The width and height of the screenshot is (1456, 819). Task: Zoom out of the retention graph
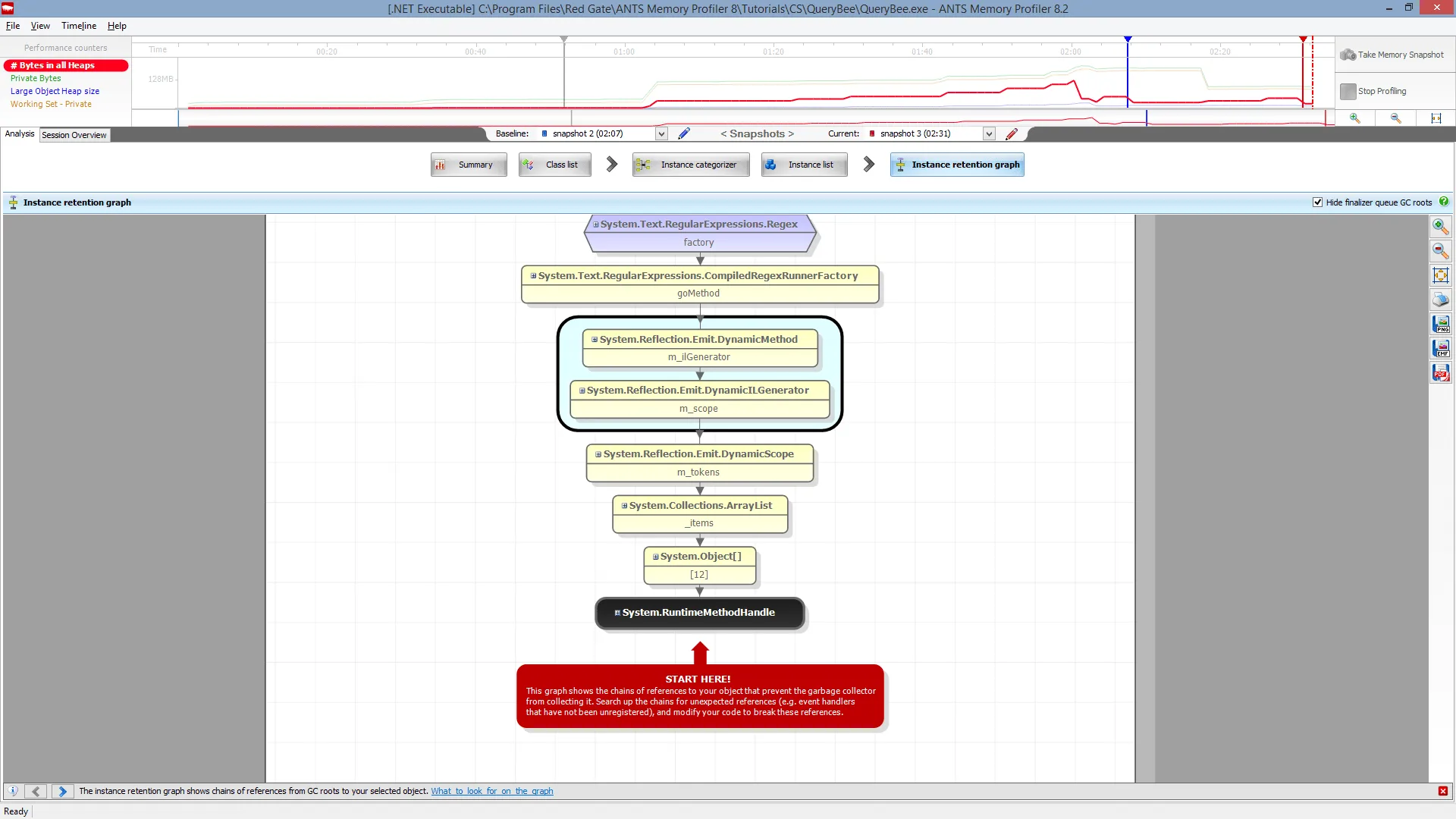click(x=1440, y=250)
